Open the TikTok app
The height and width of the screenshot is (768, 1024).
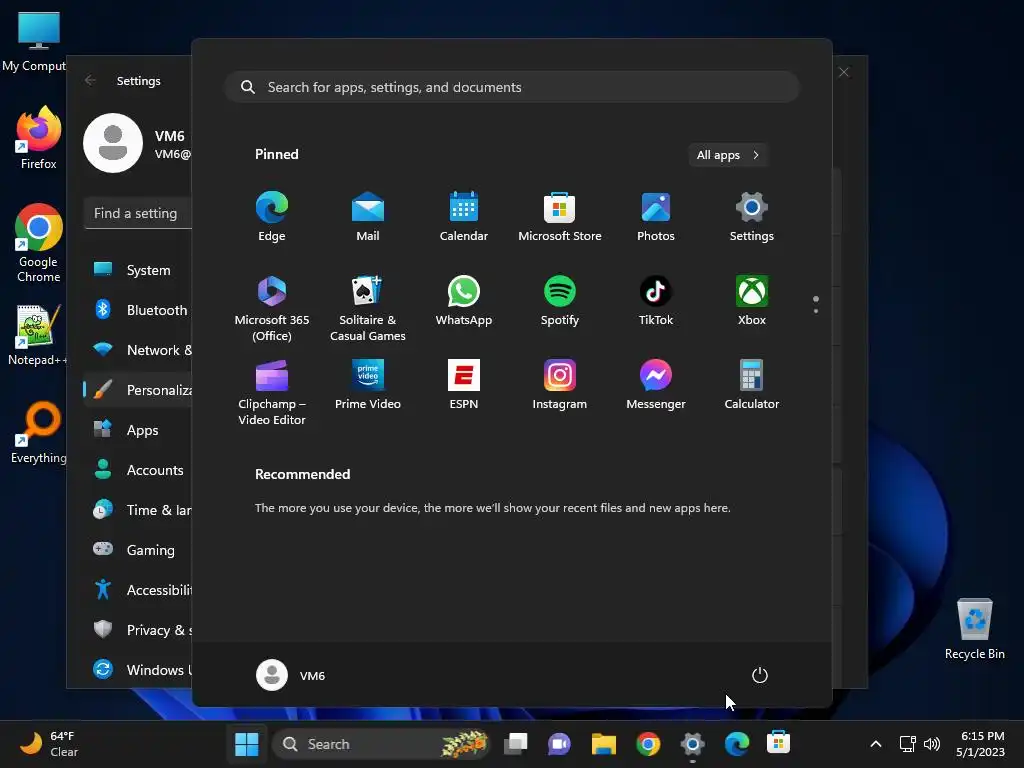656,300
